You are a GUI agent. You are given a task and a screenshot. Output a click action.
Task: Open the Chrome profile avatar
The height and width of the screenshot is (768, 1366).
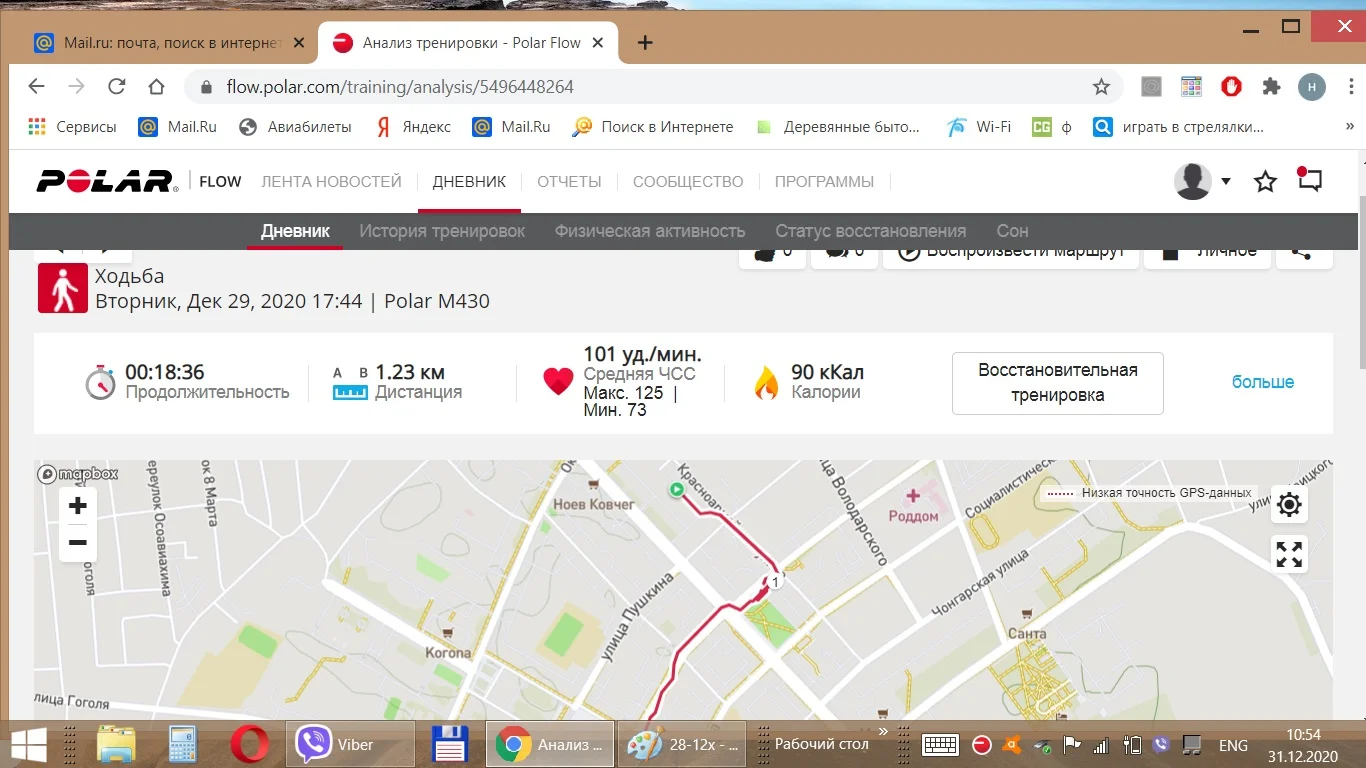click(x=1311, y=87)
